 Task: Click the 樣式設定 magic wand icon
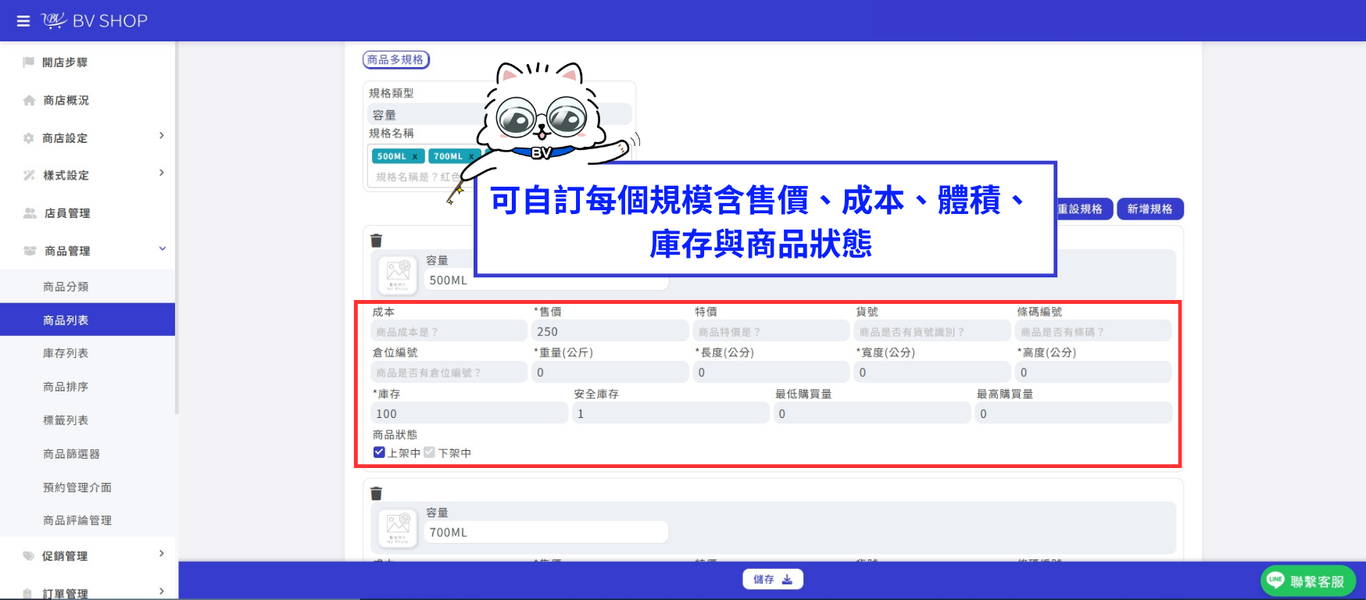click(29, 175)
